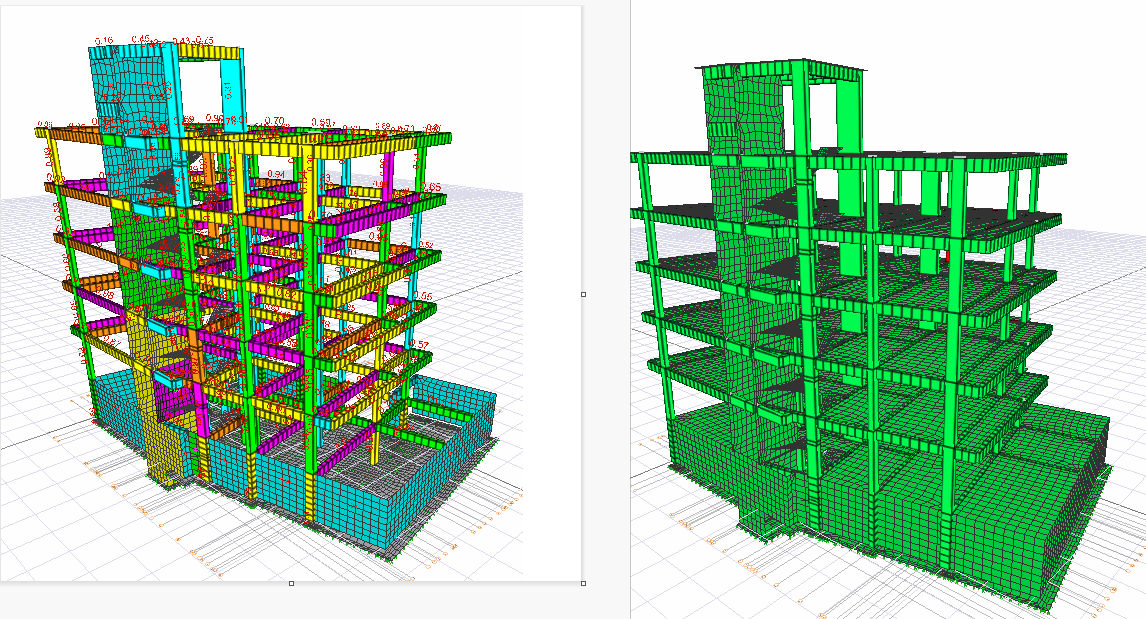1146x619 pixels.
Task: Click the red ratio label "0.94"
Action: pyautogui.click(x=276, y=174)
